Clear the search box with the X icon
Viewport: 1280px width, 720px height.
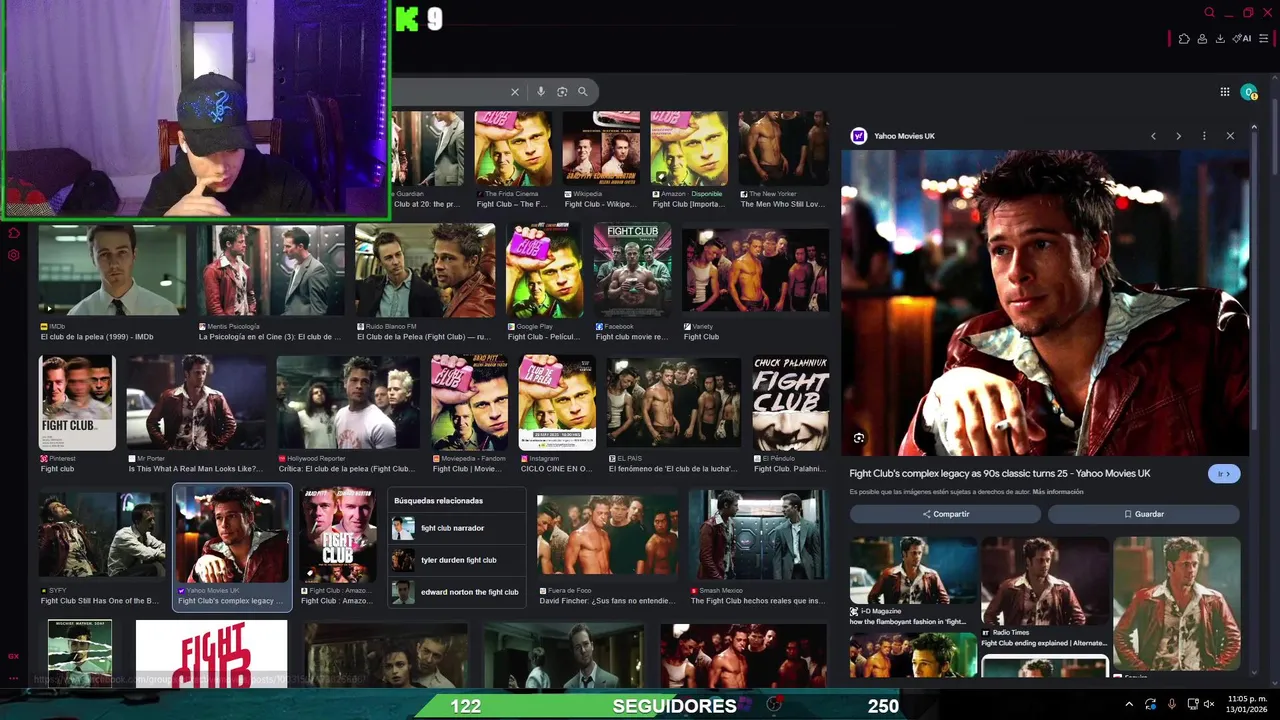click(515, 92)
